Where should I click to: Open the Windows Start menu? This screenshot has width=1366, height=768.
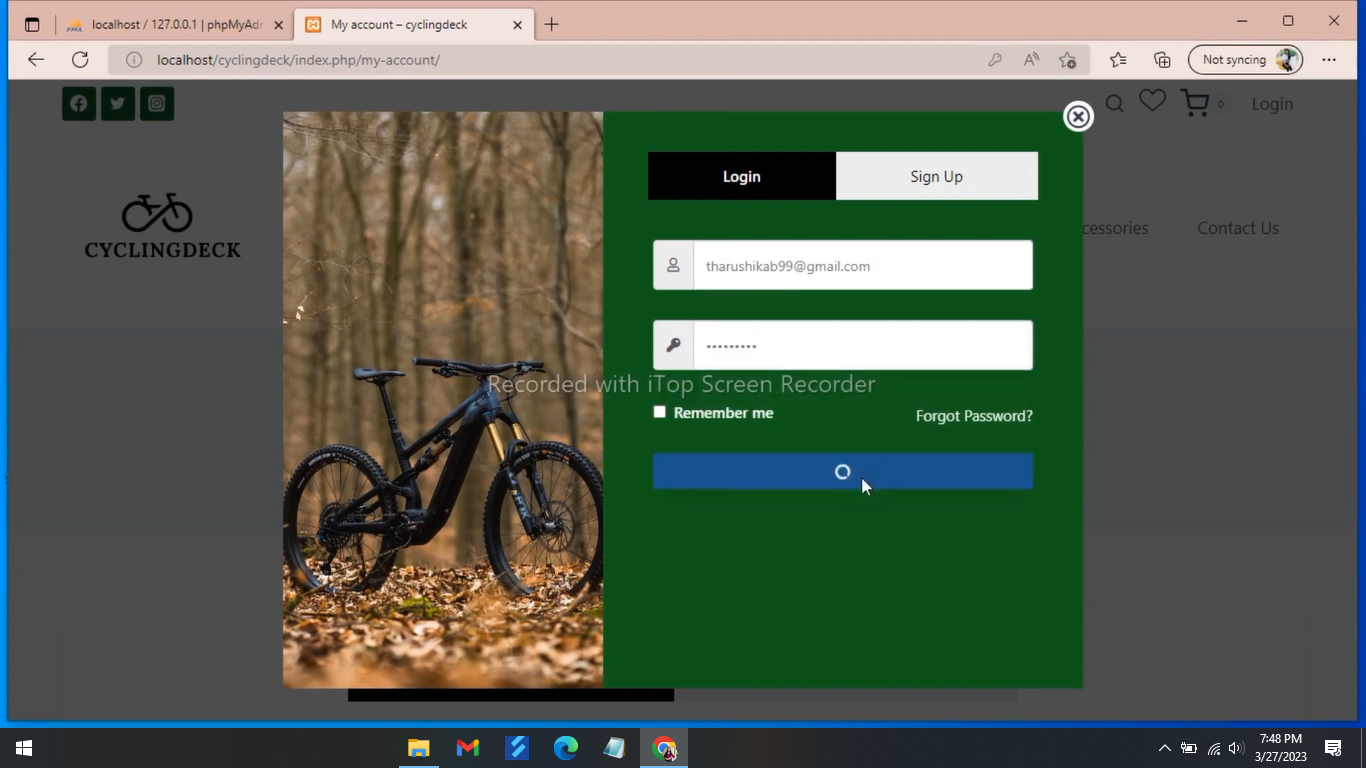click(24, 748)
